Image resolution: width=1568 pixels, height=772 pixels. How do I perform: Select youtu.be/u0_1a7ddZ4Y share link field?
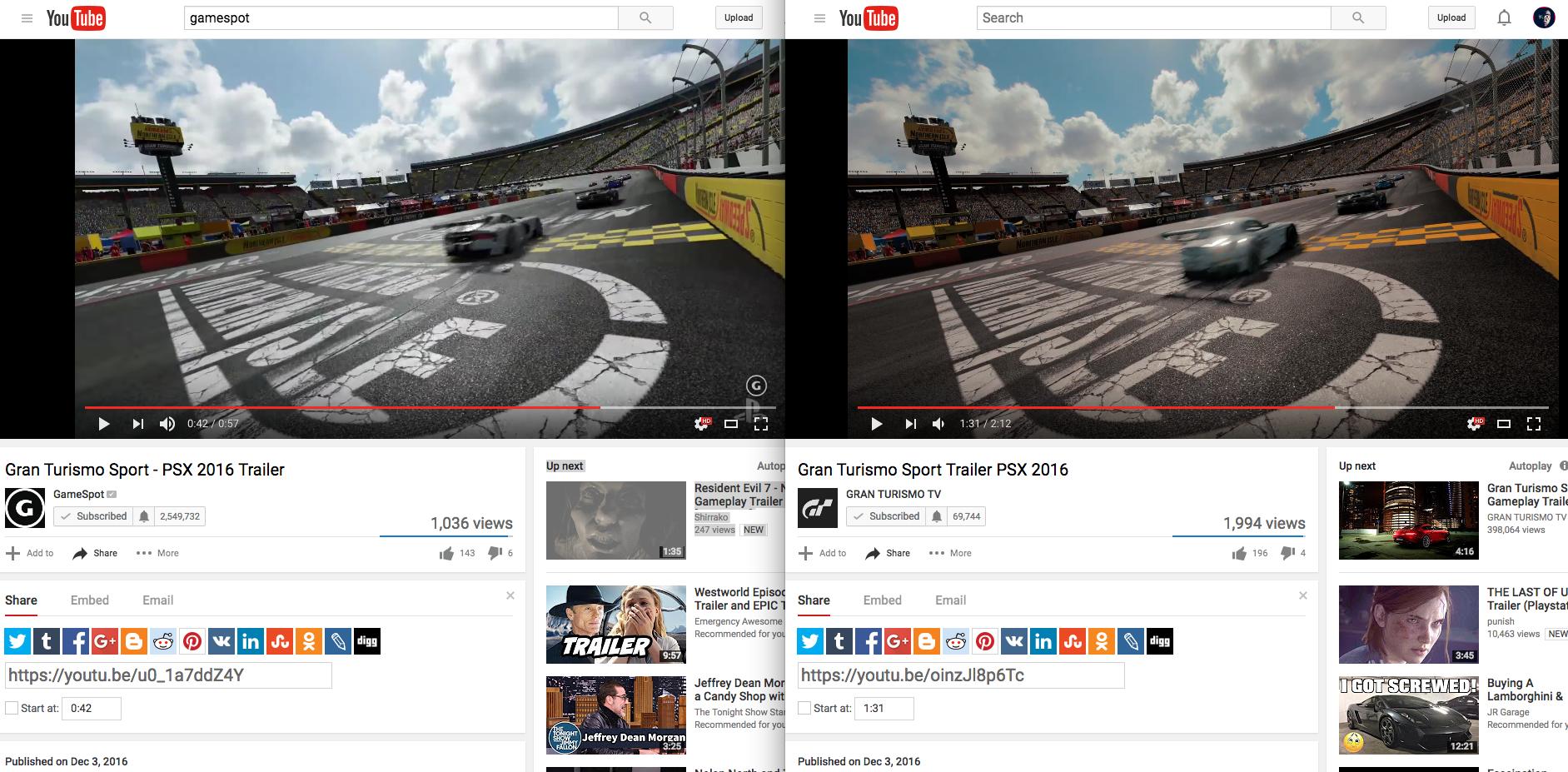[168, 675]
